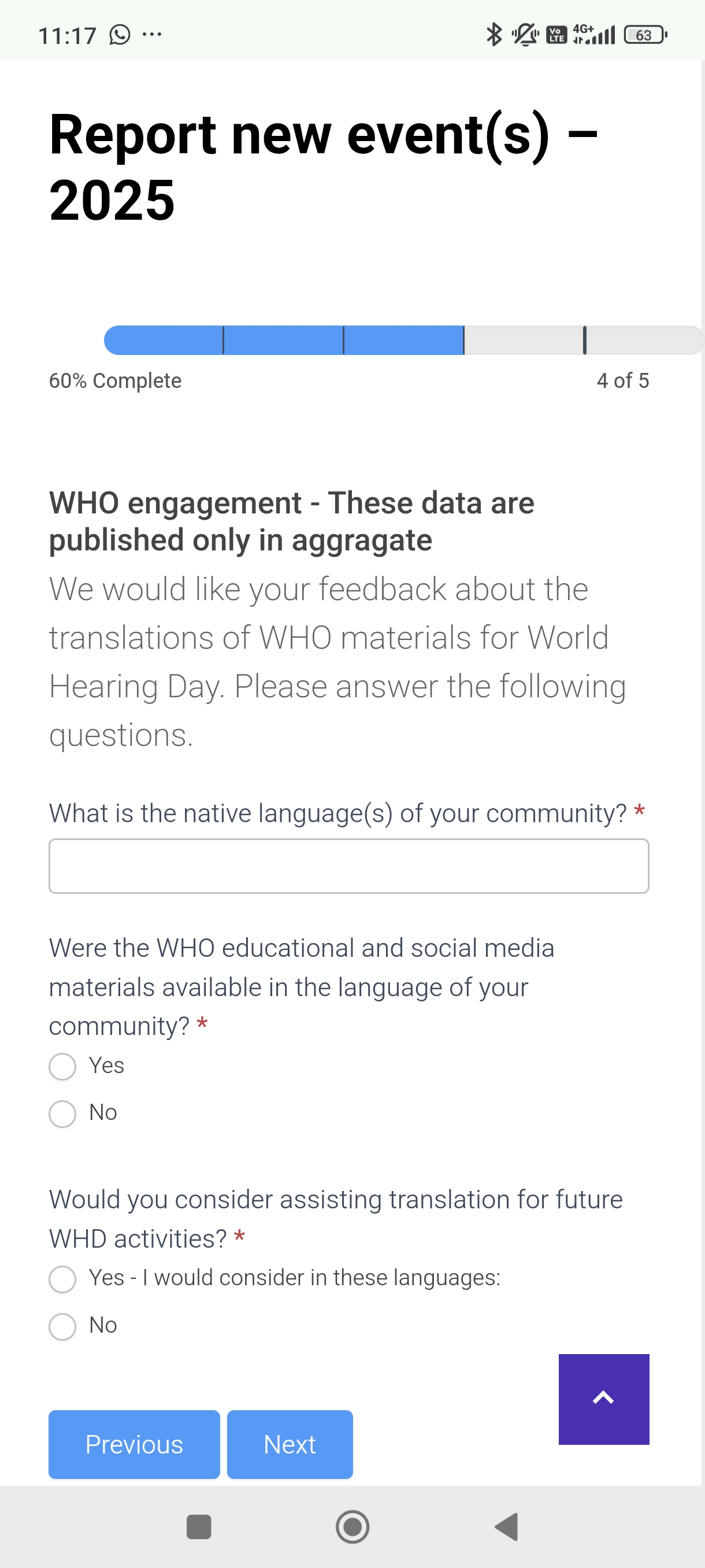Viewport: 705px width, 1568px height.
Task: Focus the native language text field
Action: 348,866
